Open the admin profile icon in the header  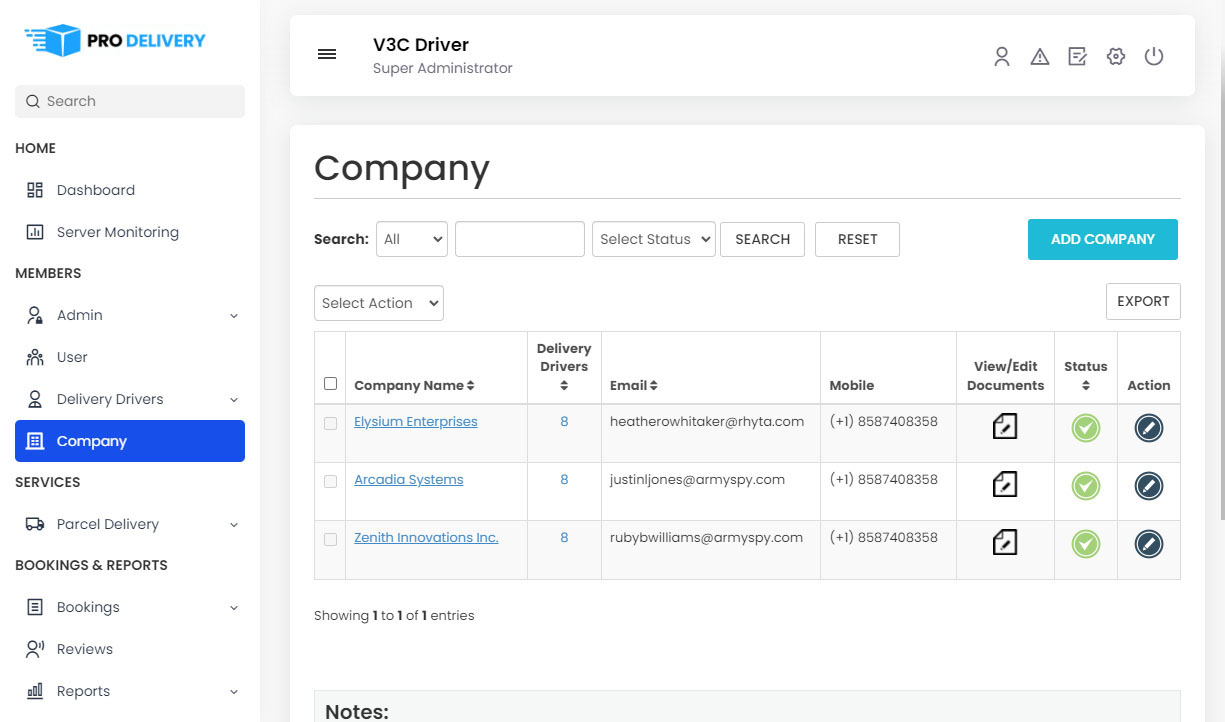pyautogui.click(x=1001, y=57)
